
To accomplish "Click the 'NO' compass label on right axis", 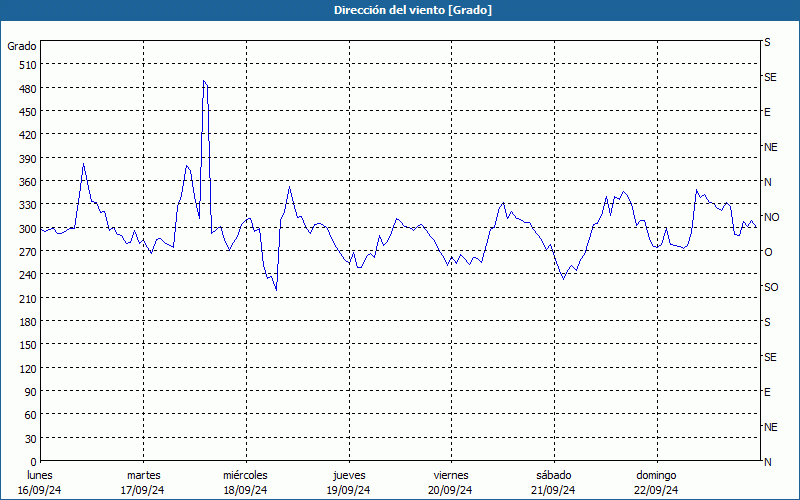I will pos(772,217).
